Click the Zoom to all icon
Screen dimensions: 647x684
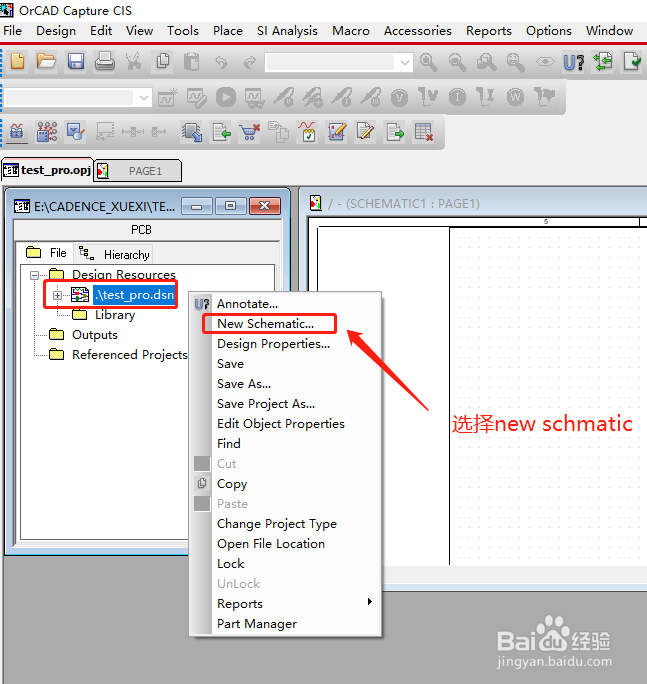pyautogui.click(x=515, y=62)
